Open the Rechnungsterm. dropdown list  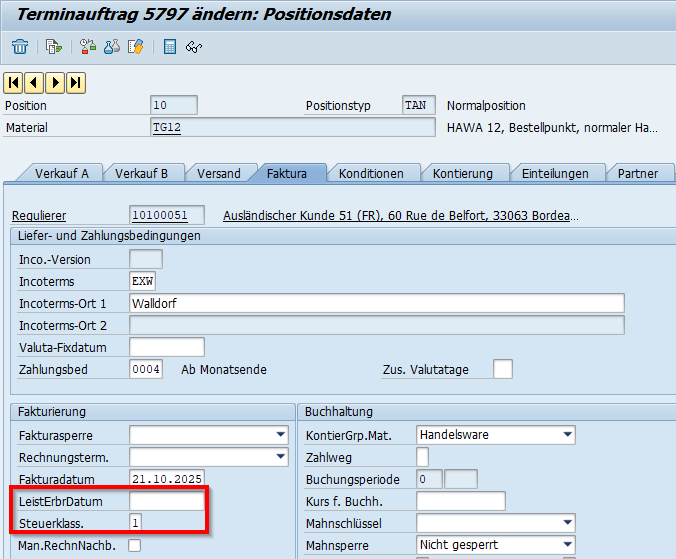tap(280, 457)
